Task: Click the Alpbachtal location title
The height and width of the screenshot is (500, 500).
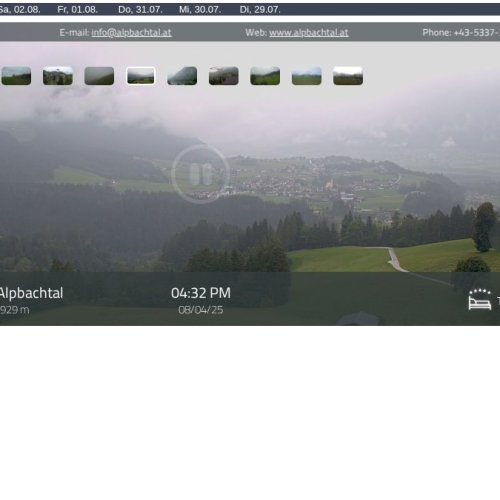Action: coord(31,293)
